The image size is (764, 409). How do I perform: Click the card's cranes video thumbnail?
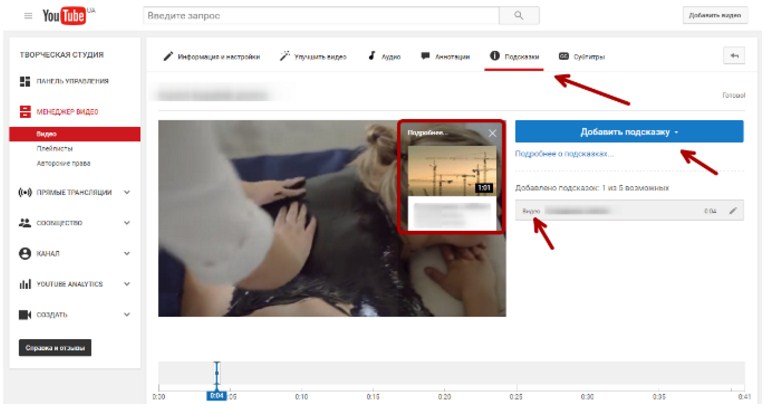tap(452, 171)
